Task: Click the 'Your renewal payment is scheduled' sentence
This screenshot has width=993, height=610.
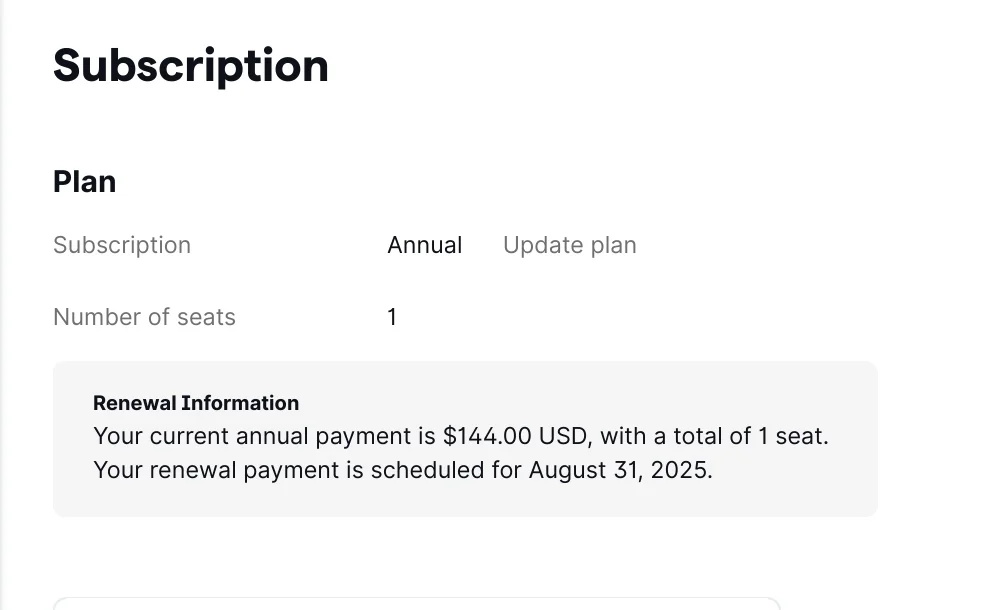Action: tap(403, 470)
